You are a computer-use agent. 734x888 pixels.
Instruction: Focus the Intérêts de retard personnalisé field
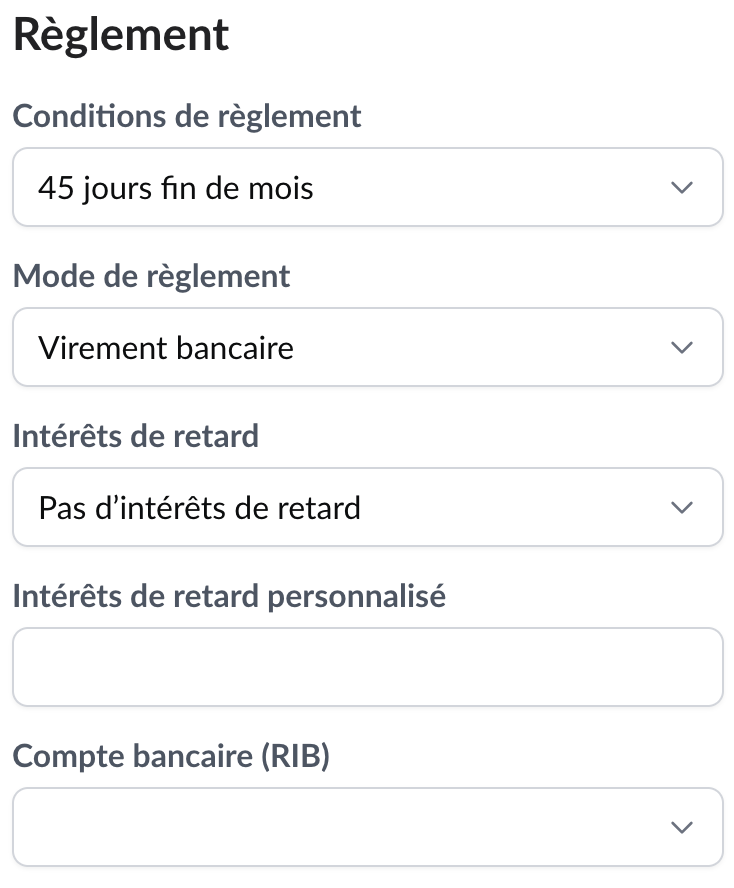(x=367, y=667)
